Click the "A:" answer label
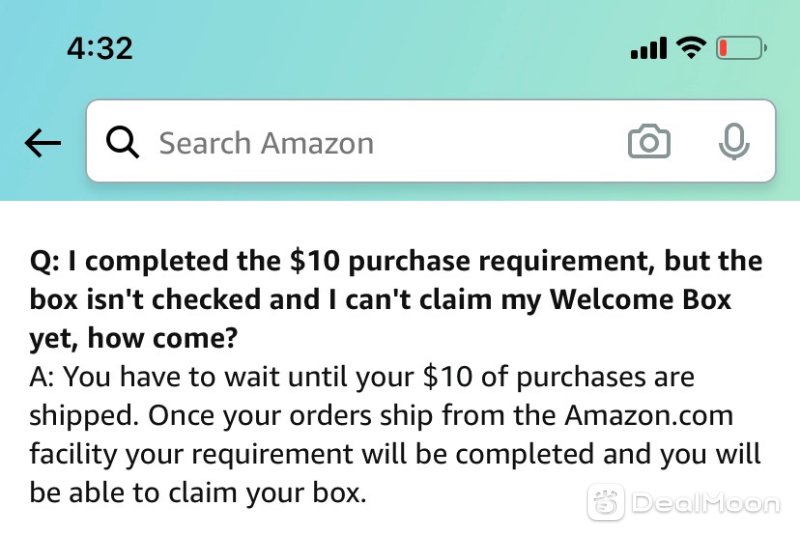Viewport: 800px width, 535px height. pos(43,377)
